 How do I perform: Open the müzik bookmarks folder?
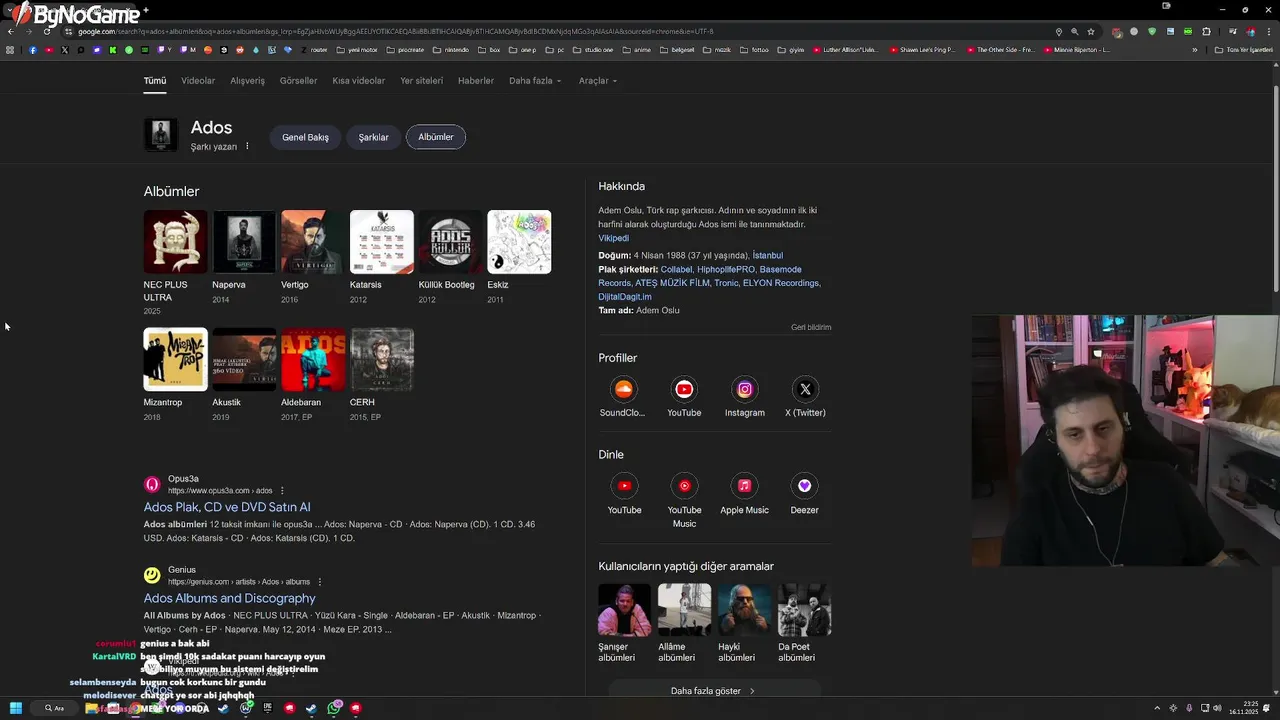click(717, 50)
